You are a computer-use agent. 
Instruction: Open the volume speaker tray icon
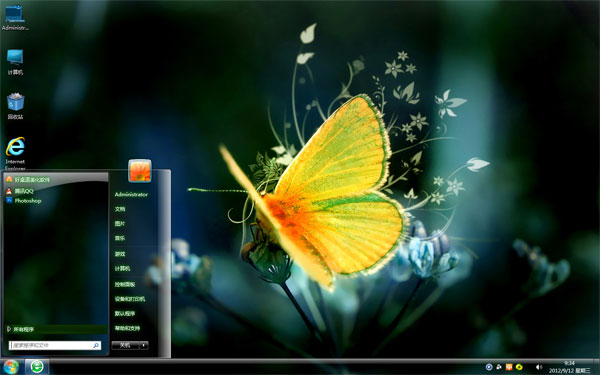539,367
